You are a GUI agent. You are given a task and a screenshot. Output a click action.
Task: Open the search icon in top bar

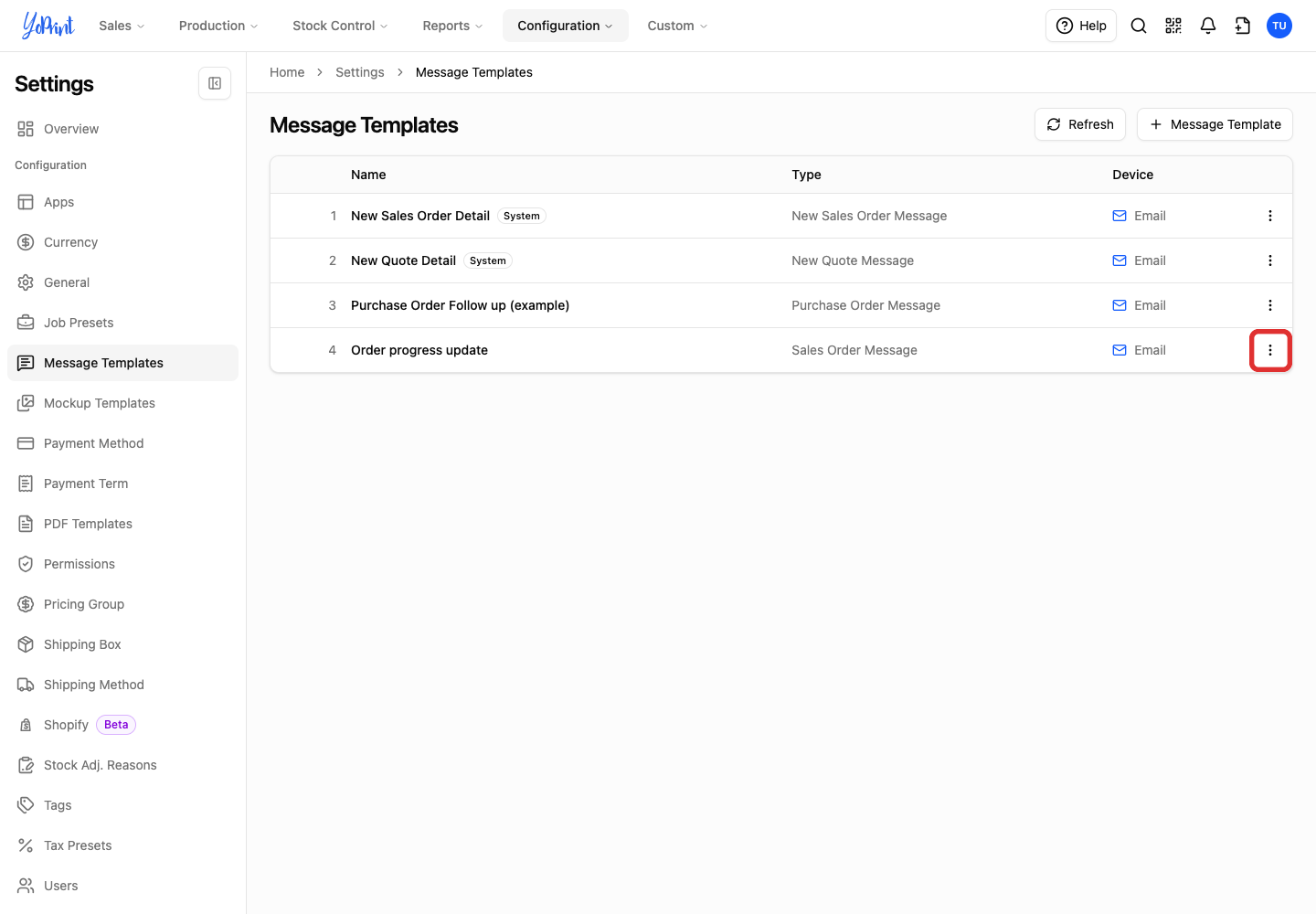pos(1139,26)
